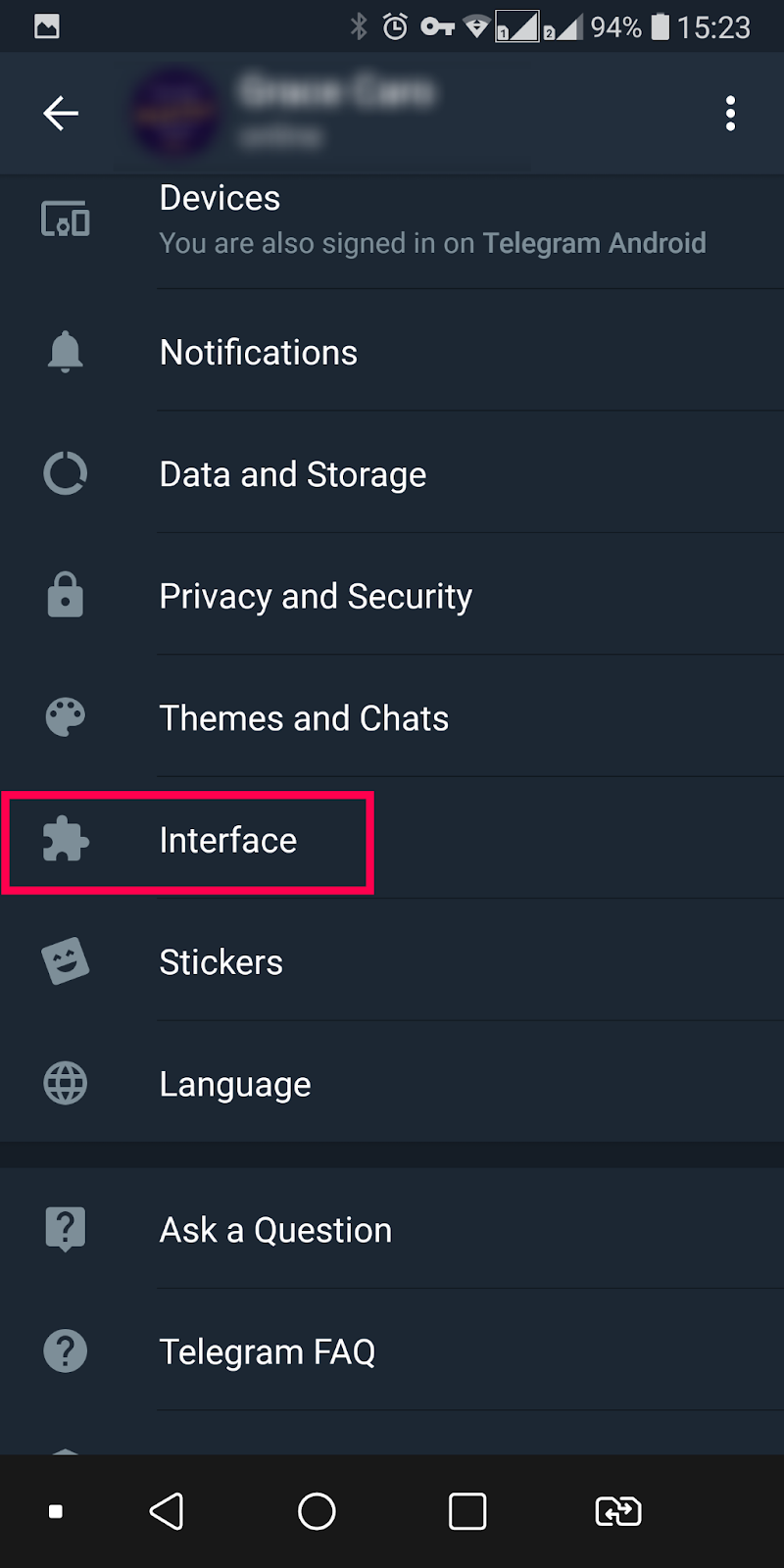Image resolution: width=784 pixels, height=1568 pixels.
Task: Tap the Themes palette icon
Action: [x=66, y=717]
